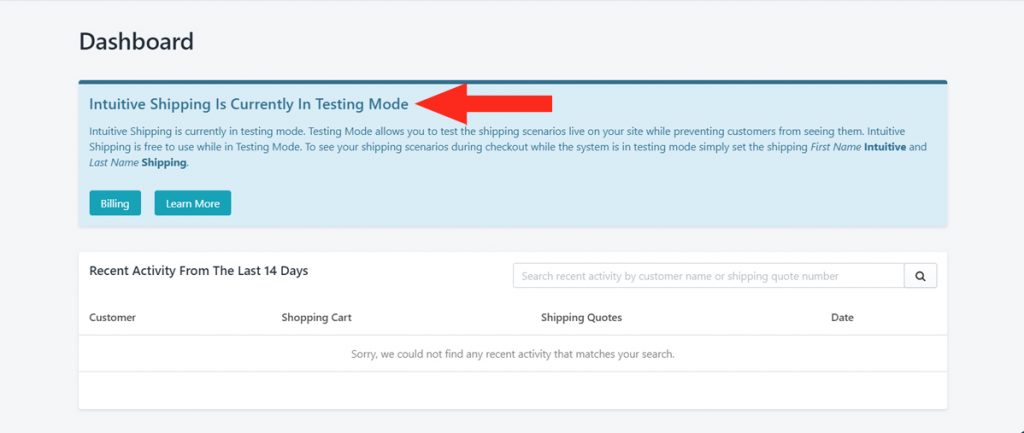Click the Recent Activity From The Last 14 Days title

click(x=199, y=271)
